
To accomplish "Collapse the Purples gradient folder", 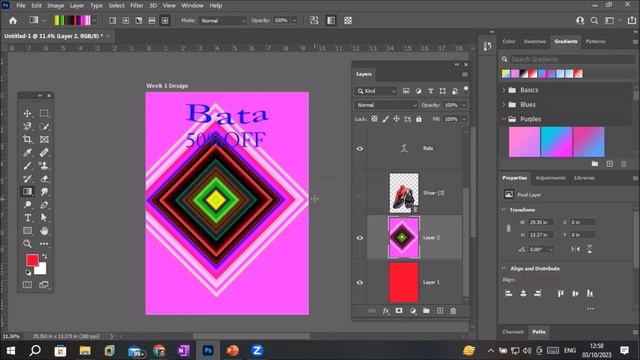I will pyautogui.click(x=504, y=119).
